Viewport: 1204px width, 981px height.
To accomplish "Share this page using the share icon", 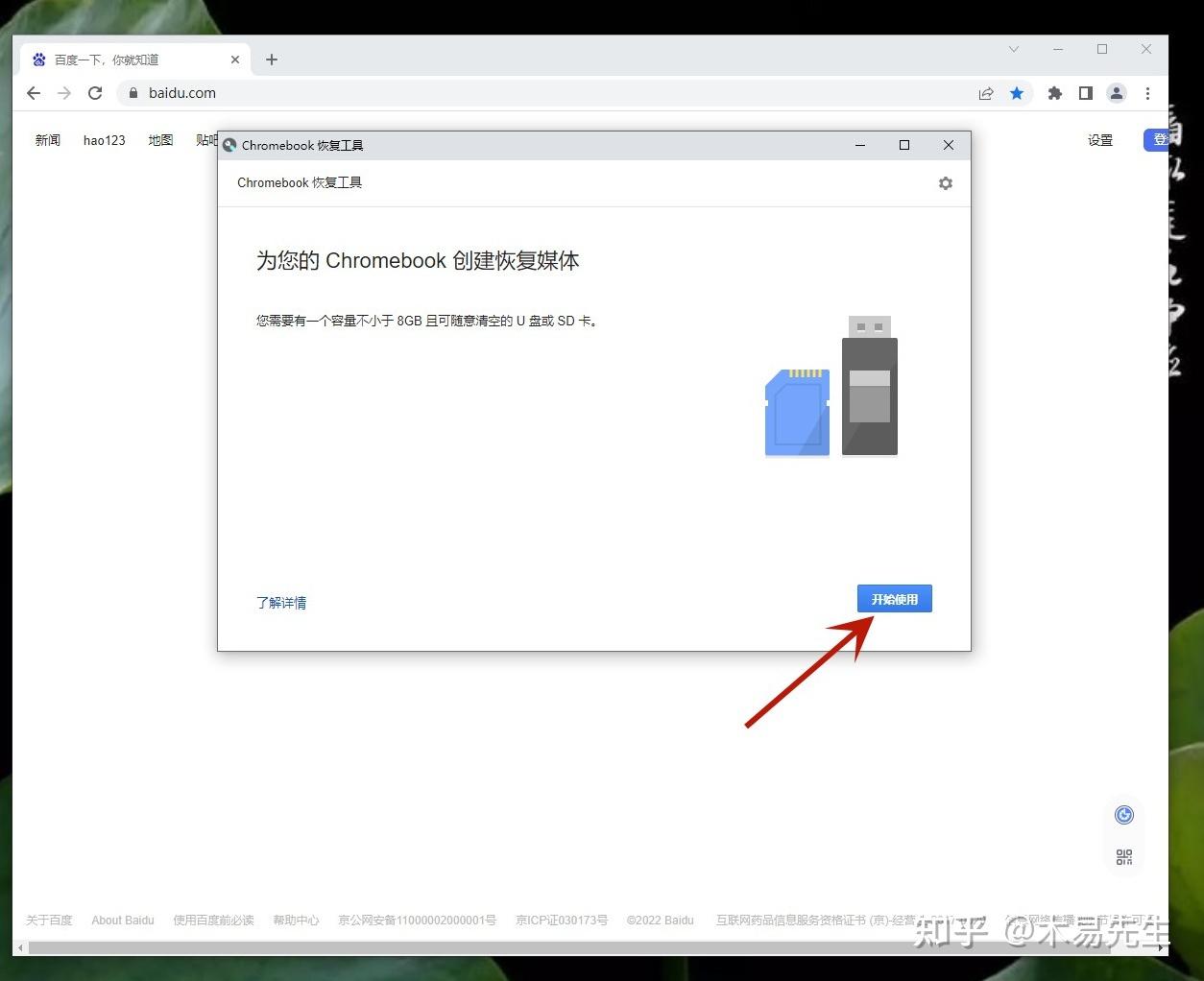I will [986, 93].
